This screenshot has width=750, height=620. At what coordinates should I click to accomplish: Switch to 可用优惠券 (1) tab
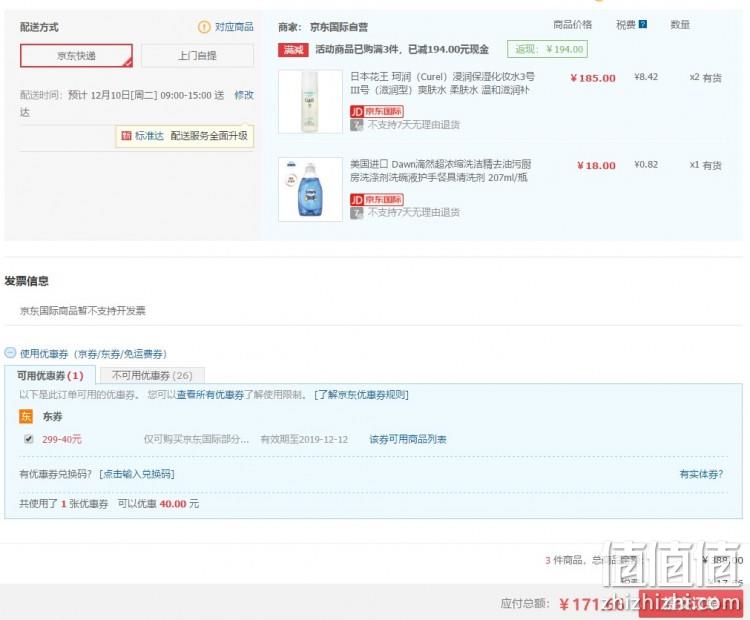[x=50, y=376]
